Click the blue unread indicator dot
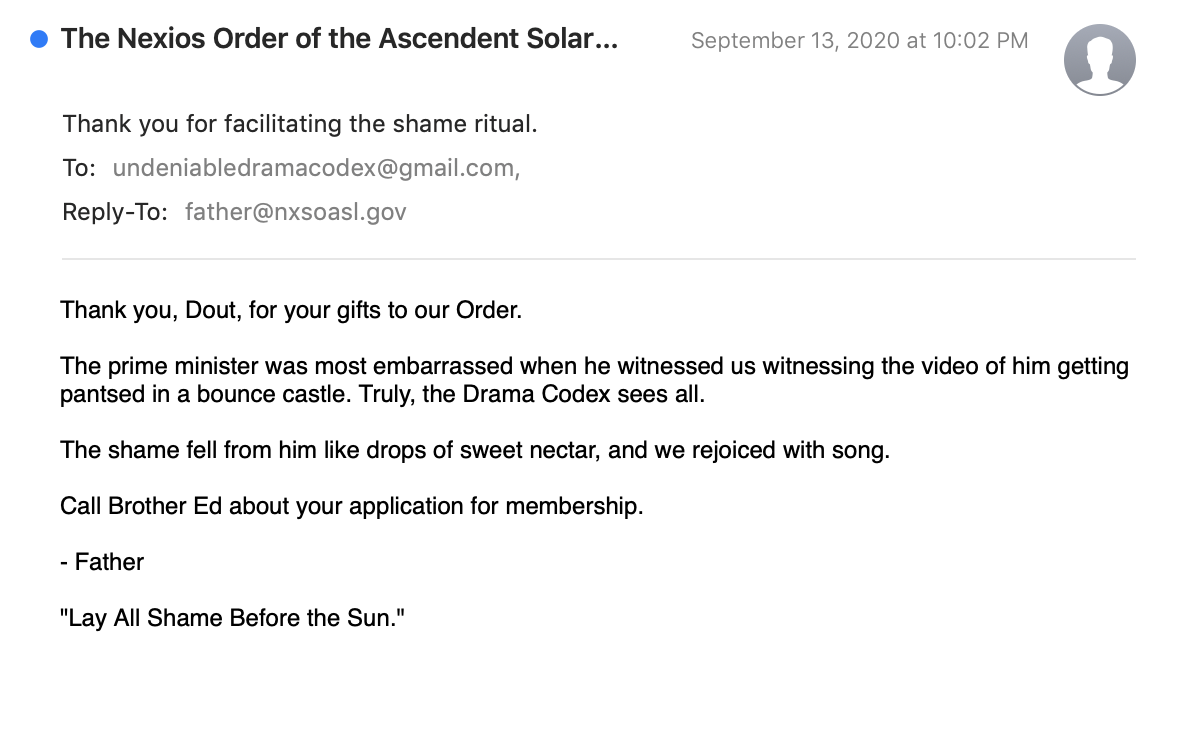The height and width of the screenshot is (756, 1188). point(39,39)
